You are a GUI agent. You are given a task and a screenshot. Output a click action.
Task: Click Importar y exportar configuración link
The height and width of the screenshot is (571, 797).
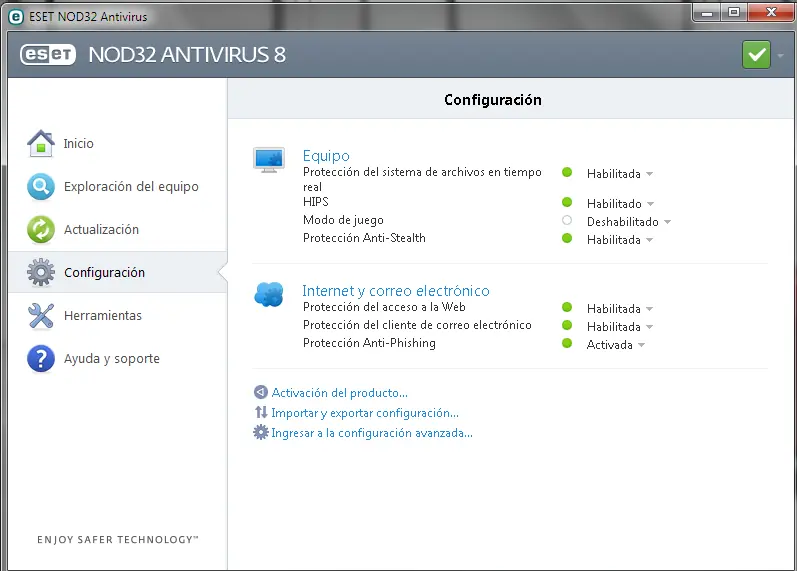point(365,413)
